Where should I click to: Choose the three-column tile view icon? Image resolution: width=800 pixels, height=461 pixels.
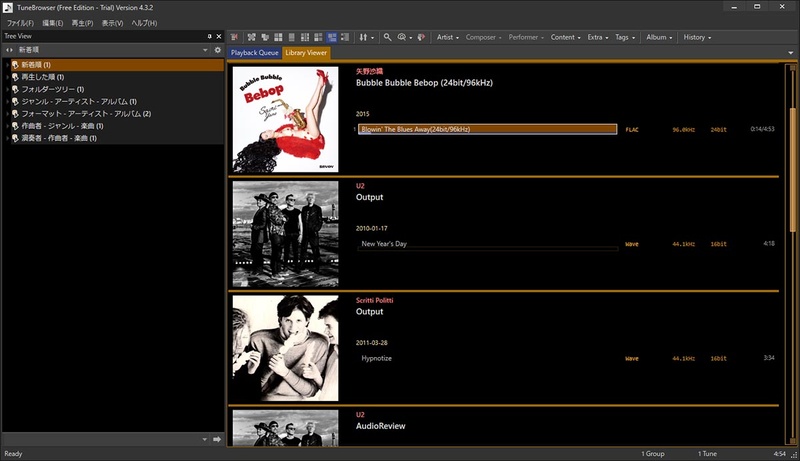point(305,37)
